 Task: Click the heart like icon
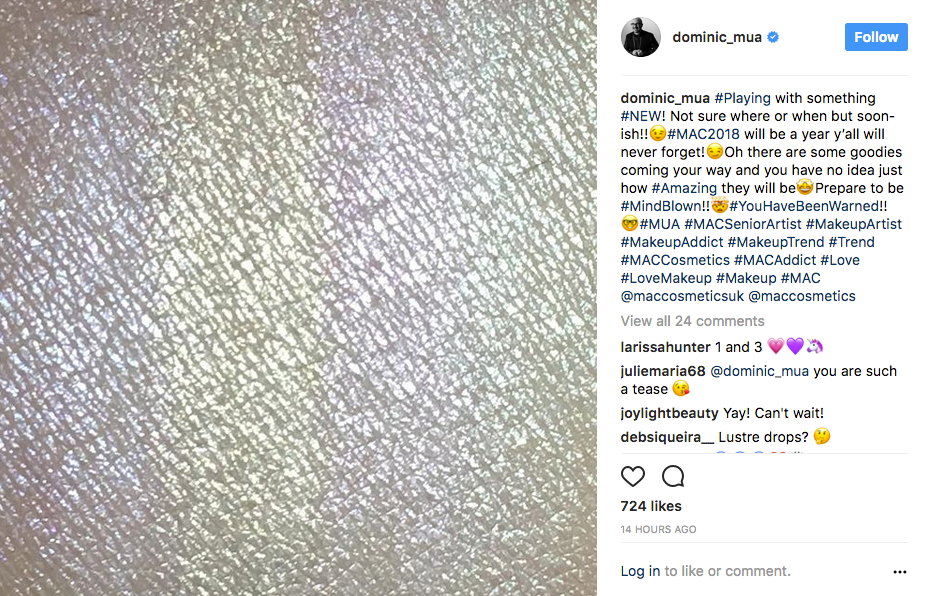click(x=632, y=476)
